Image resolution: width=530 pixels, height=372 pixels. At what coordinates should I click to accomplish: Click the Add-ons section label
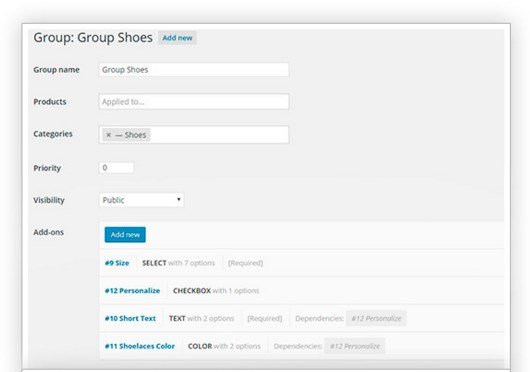49,232
